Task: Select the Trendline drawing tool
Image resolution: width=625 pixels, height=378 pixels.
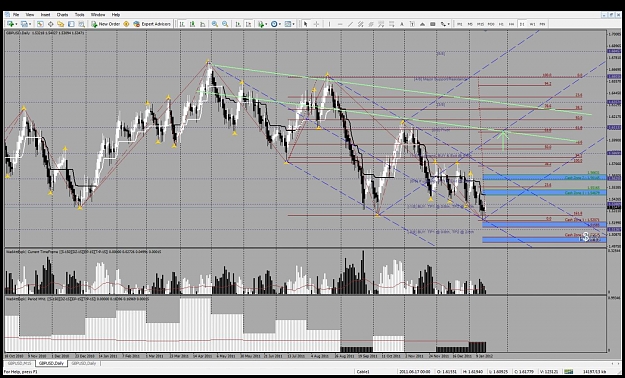Action: (x=350, y=24)
